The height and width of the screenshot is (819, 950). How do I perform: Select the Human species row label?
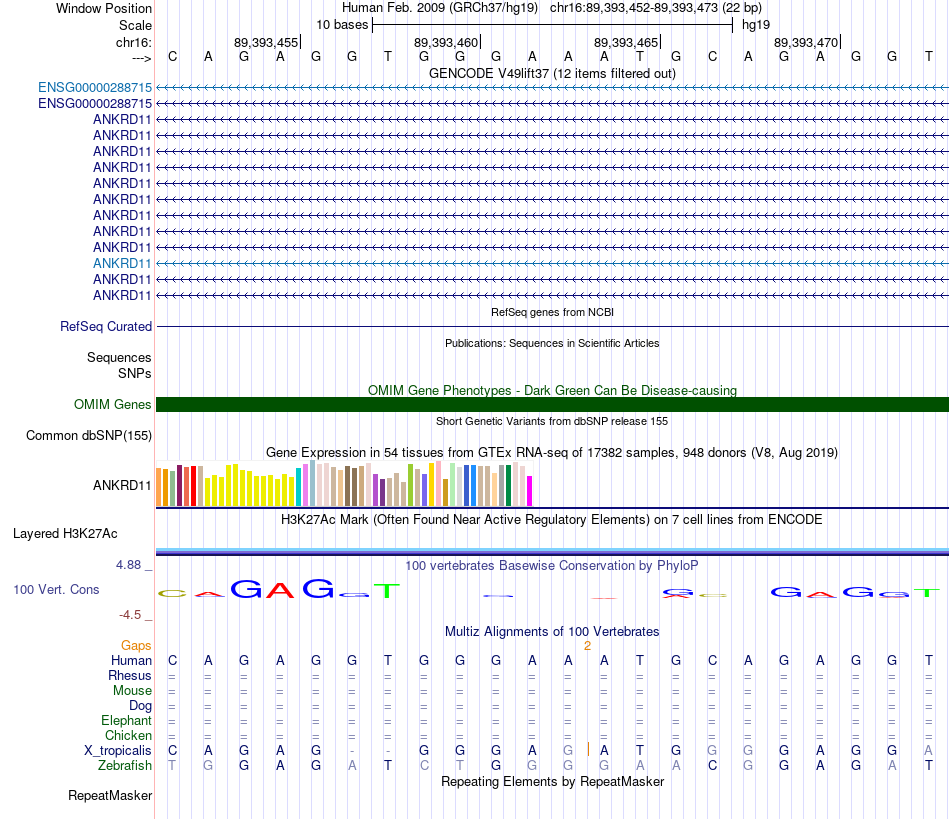pos(131,660)
